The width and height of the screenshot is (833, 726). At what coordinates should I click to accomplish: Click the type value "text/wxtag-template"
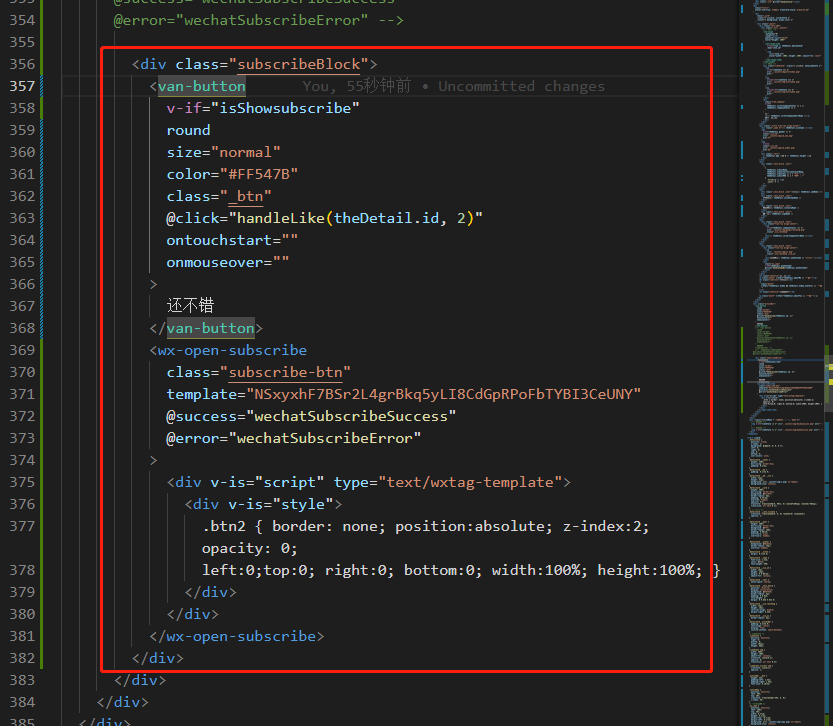(470, 483)
